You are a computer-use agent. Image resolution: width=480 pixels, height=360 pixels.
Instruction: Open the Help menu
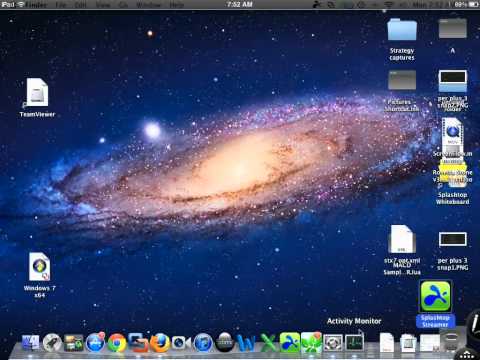point(176,5)
